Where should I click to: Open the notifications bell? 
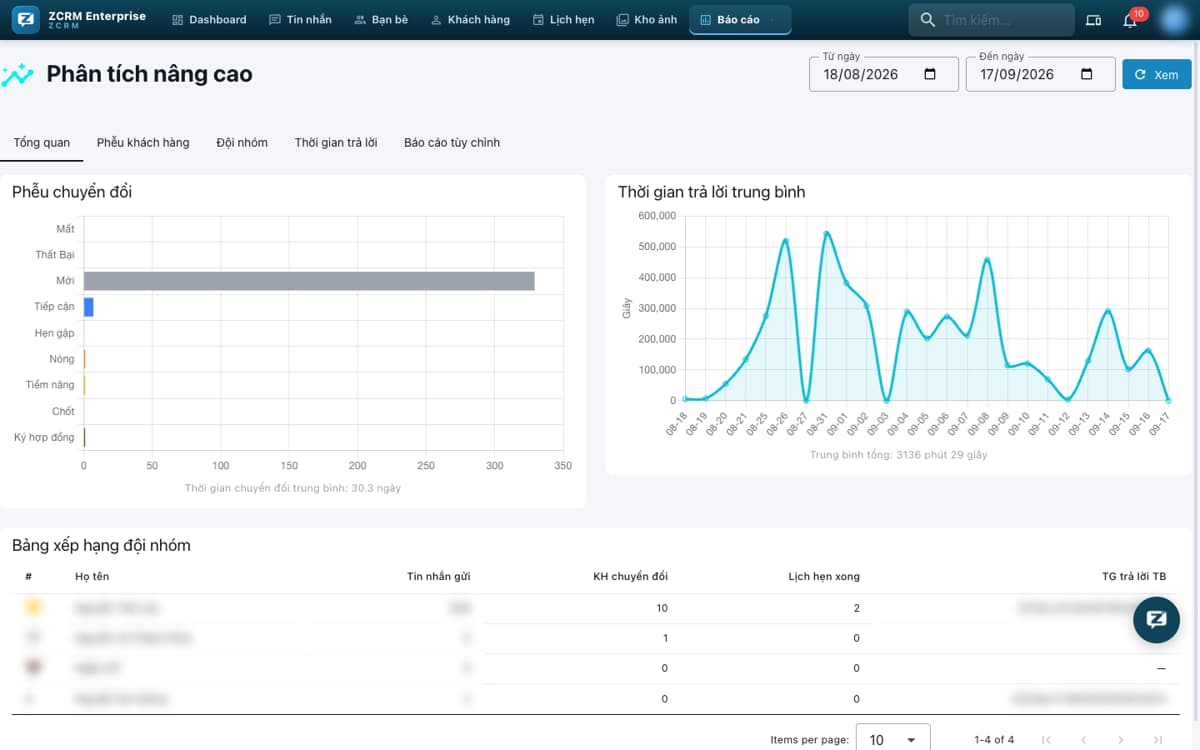click(x=1130, y=20)
